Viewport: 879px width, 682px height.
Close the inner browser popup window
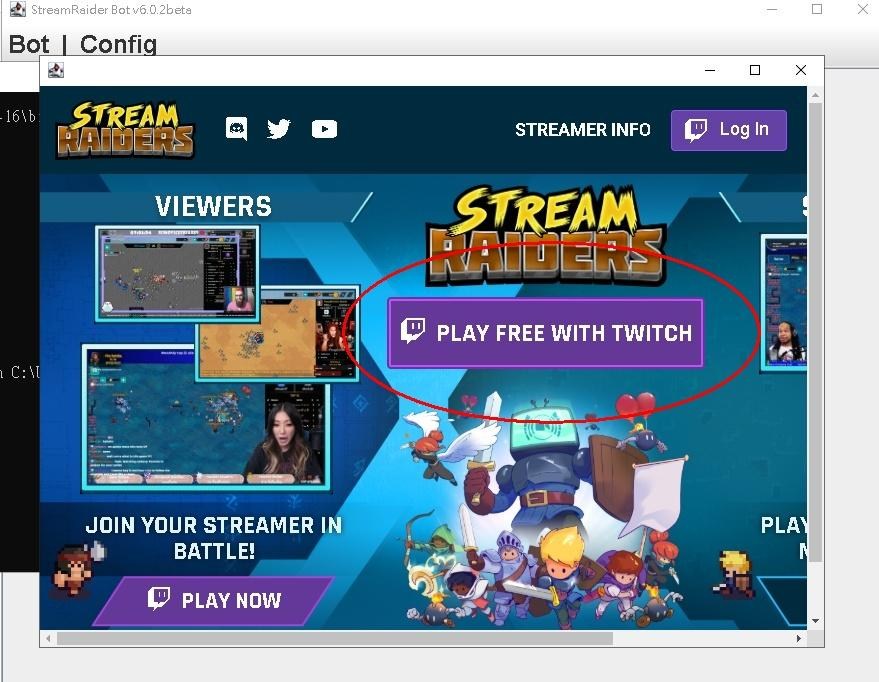tap(801, 70)
